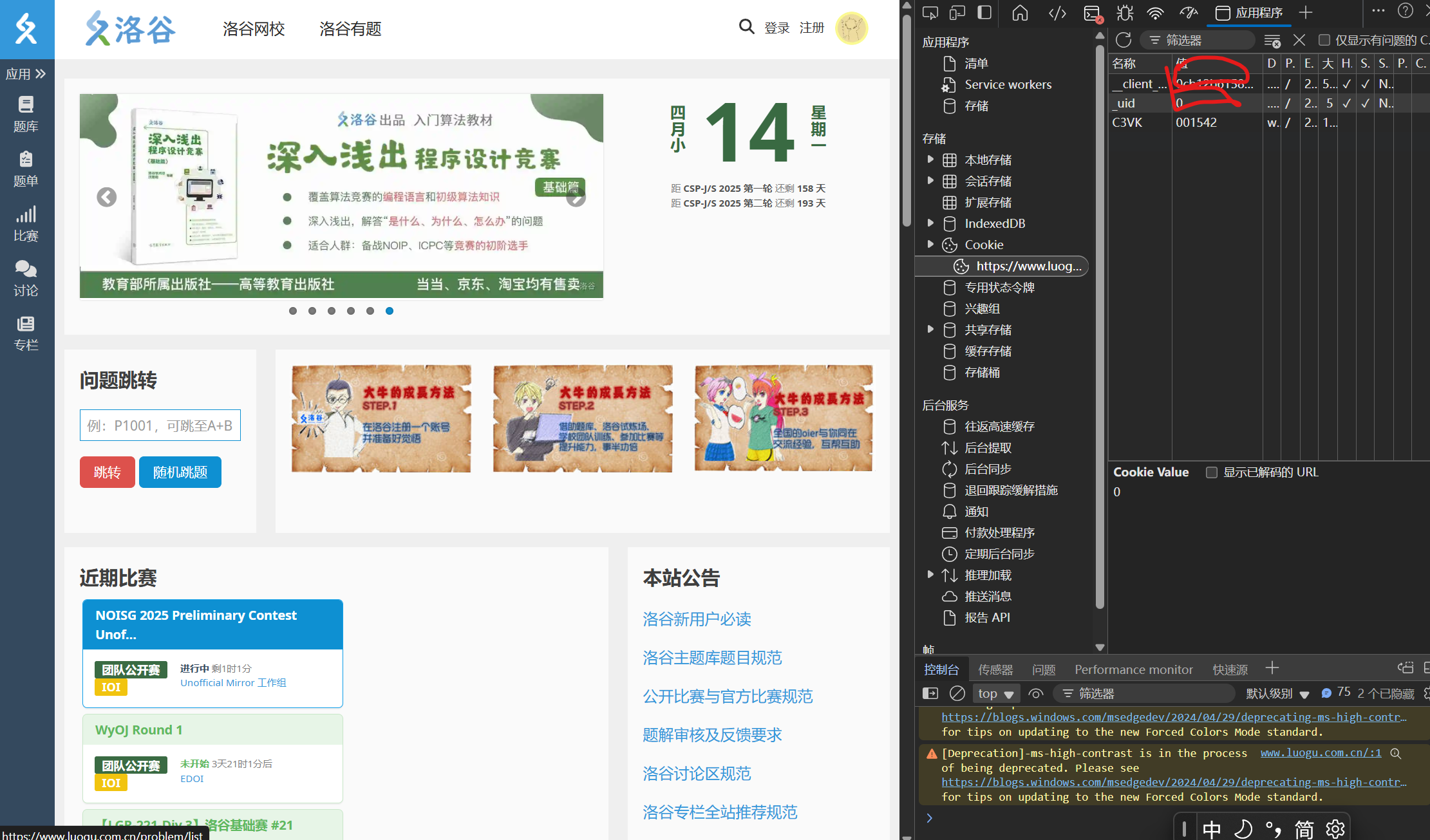Switch to the 应用程序 DevTools tab
Viewport: 1430px width, 840px height.
1249,13
